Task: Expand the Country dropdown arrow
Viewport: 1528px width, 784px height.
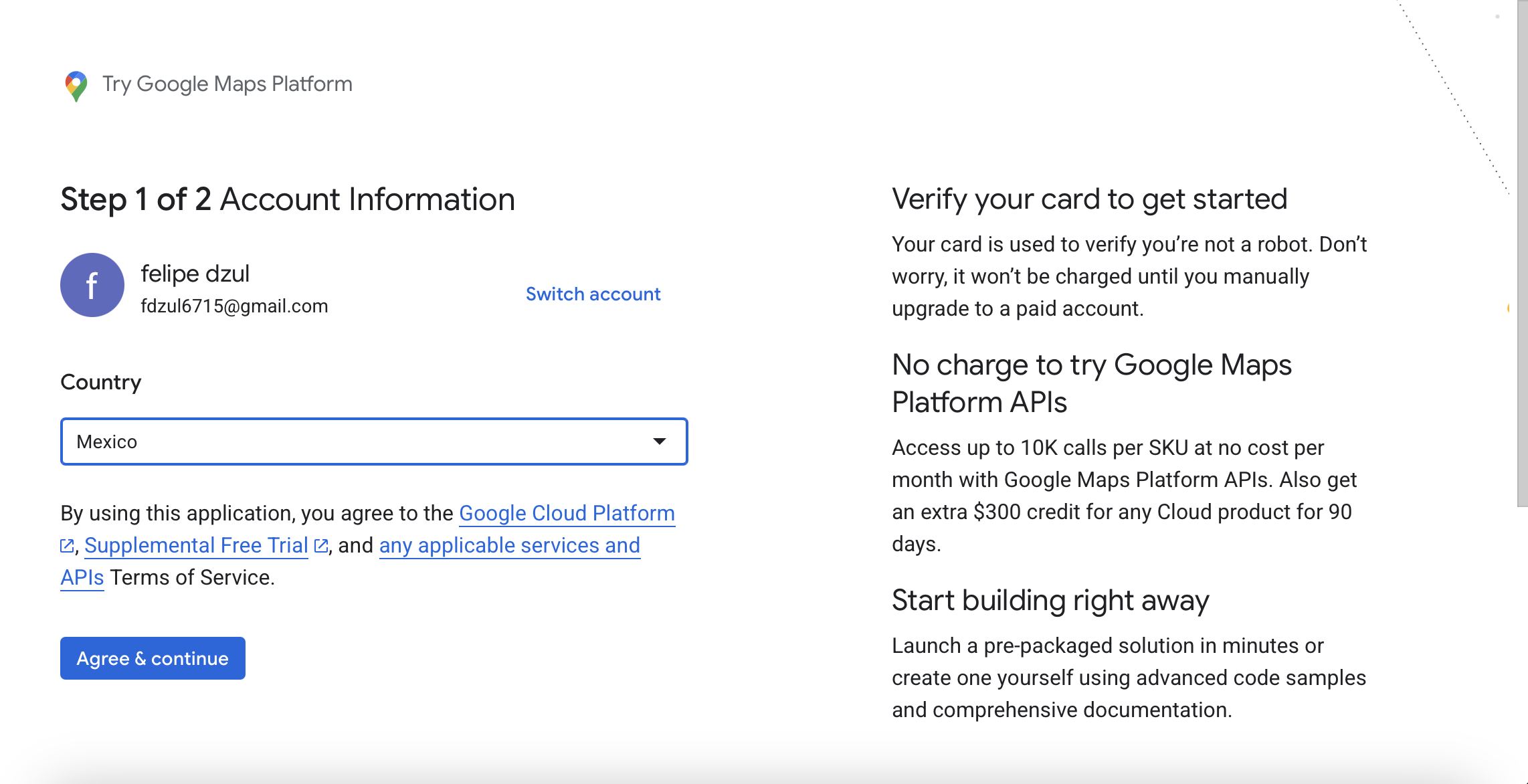Action: (659, 442)
